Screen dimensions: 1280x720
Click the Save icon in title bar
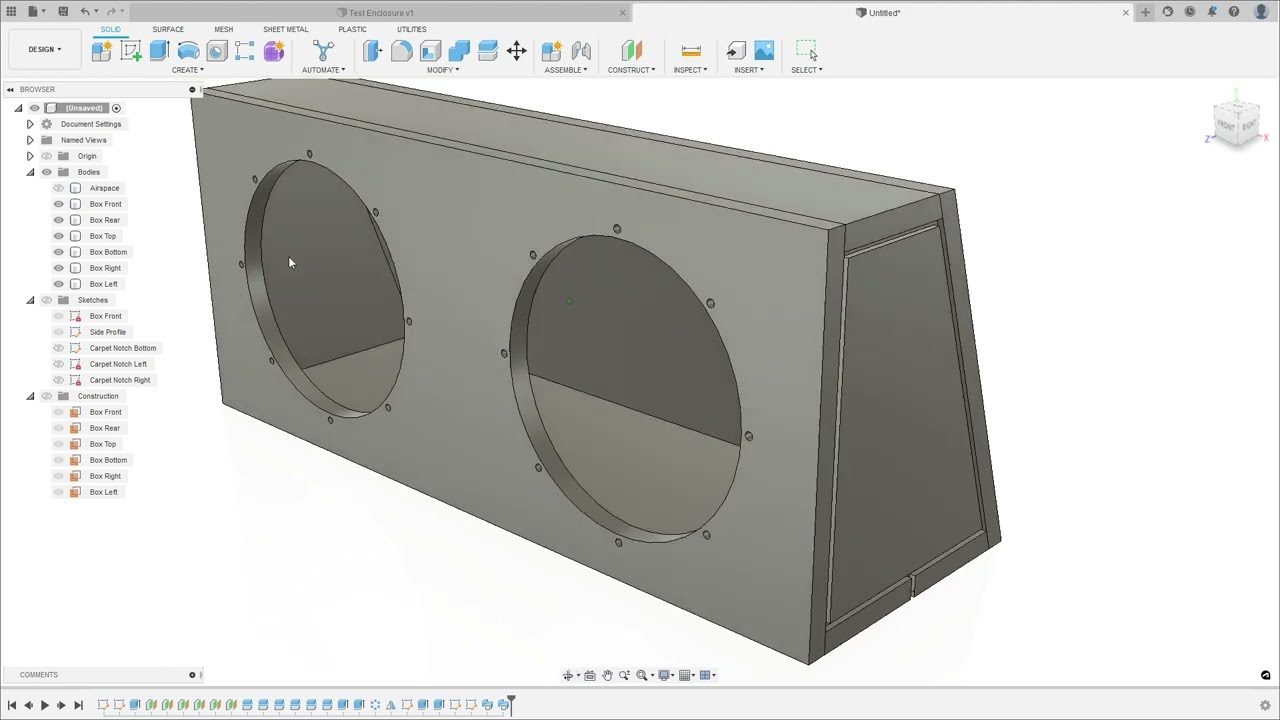(x=63, y=12)
